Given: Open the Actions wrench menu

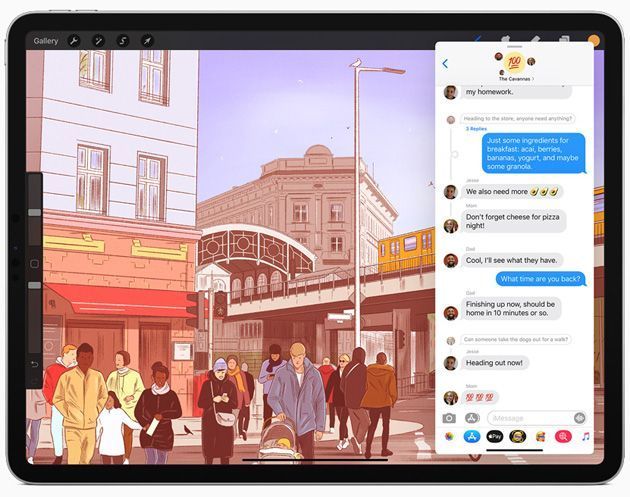Looking at the screenshot, I should coord(74,41).
